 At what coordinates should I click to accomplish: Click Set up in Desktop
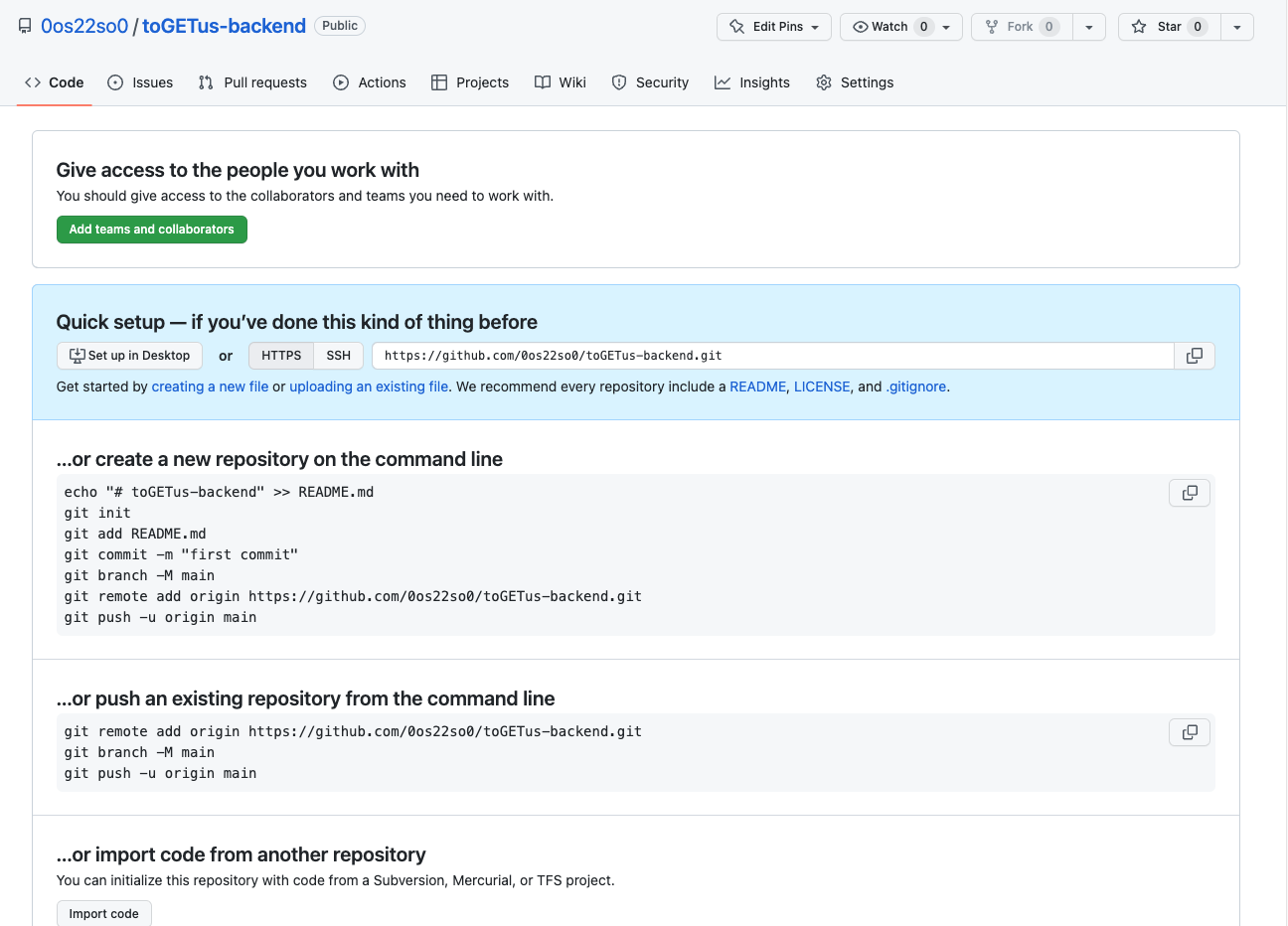[129, 356]
